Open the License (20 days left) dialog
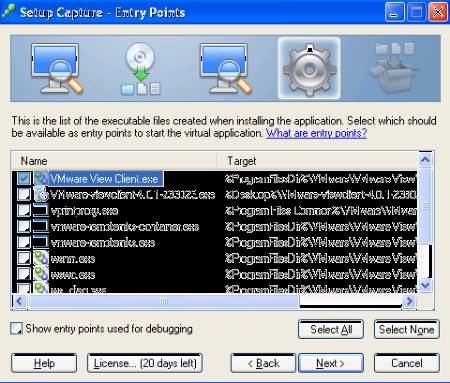 [145, 363]
